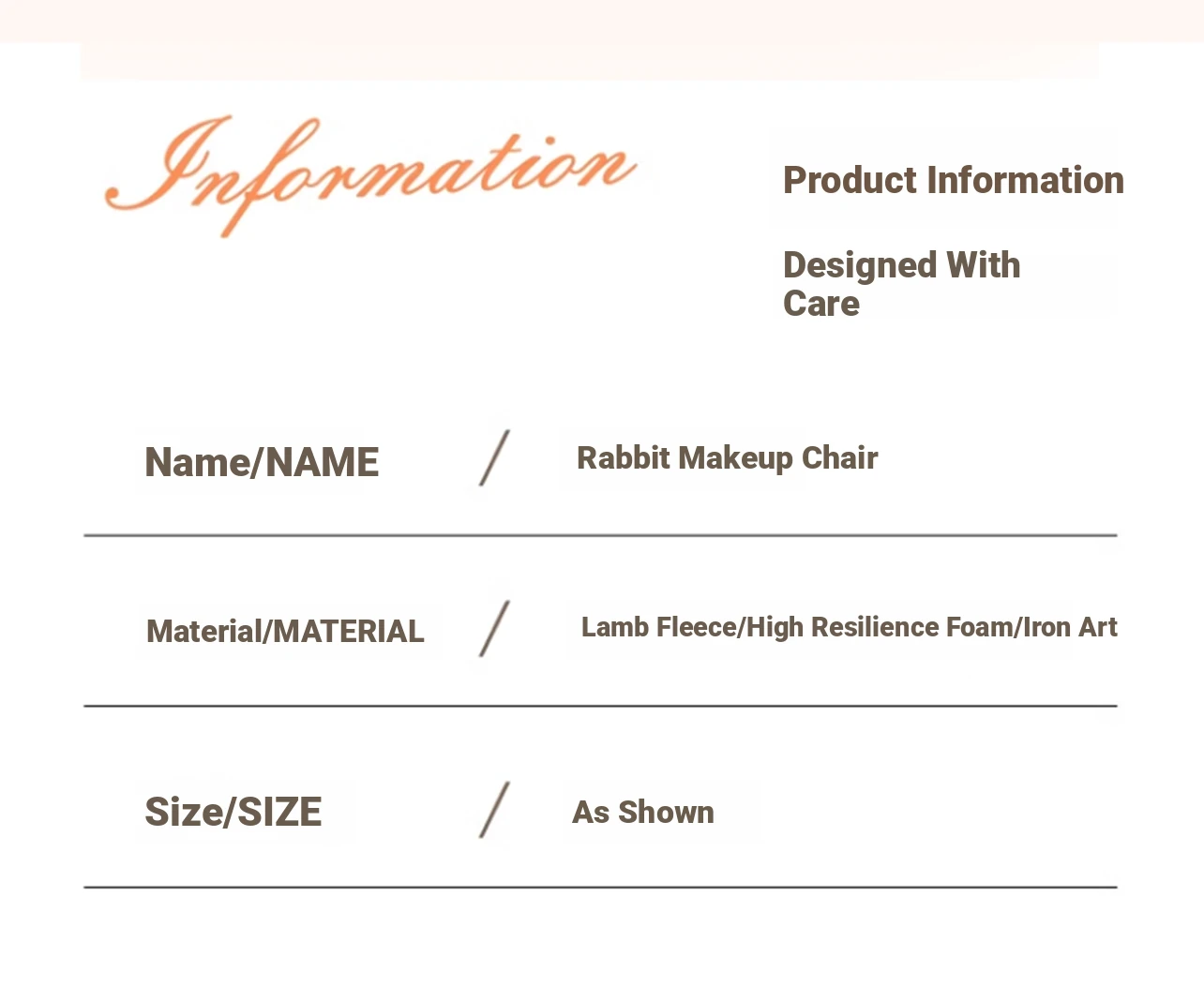The image size is (1204, 1001).
Task: Click the divider line below Material row
Action: pos(600,706)
